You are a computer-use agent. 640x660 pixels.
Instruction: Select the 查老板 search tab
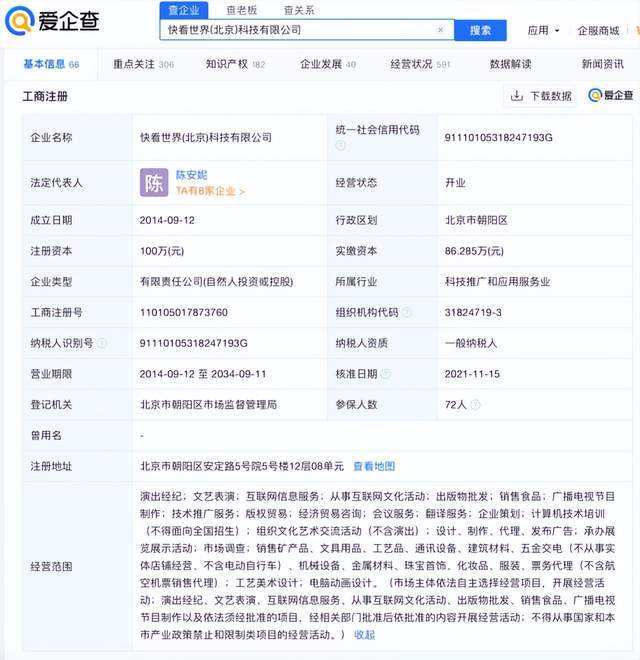(242, 10)
